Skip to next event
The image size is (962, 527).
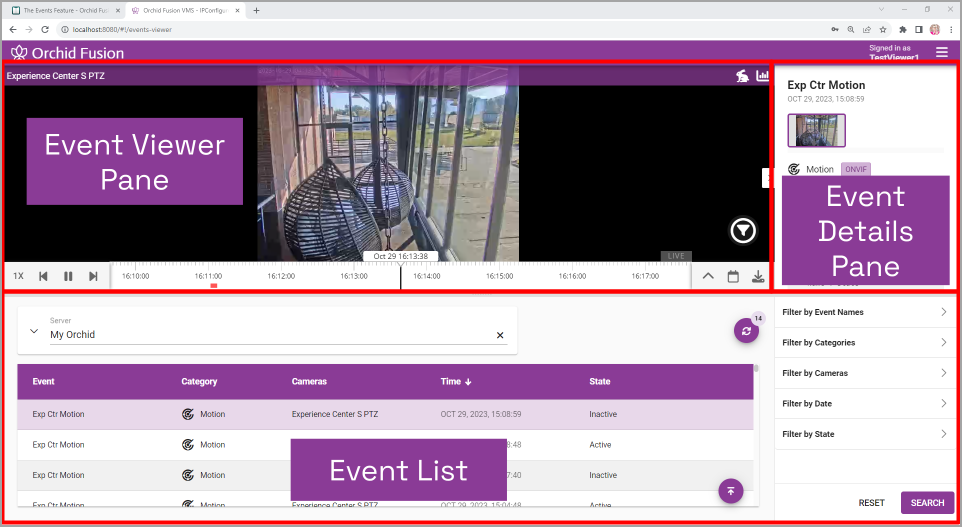point(93,276)
